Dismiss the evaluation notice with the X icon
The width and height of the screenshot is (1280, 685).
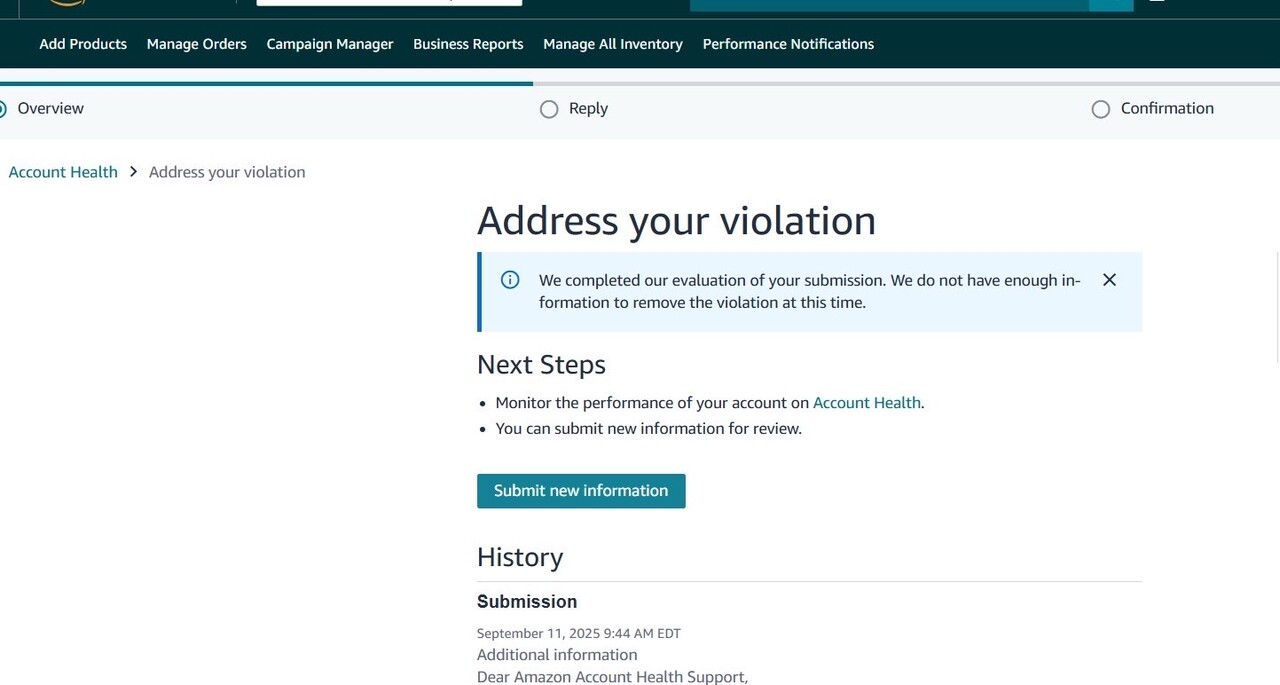(x=1109, y=280)
